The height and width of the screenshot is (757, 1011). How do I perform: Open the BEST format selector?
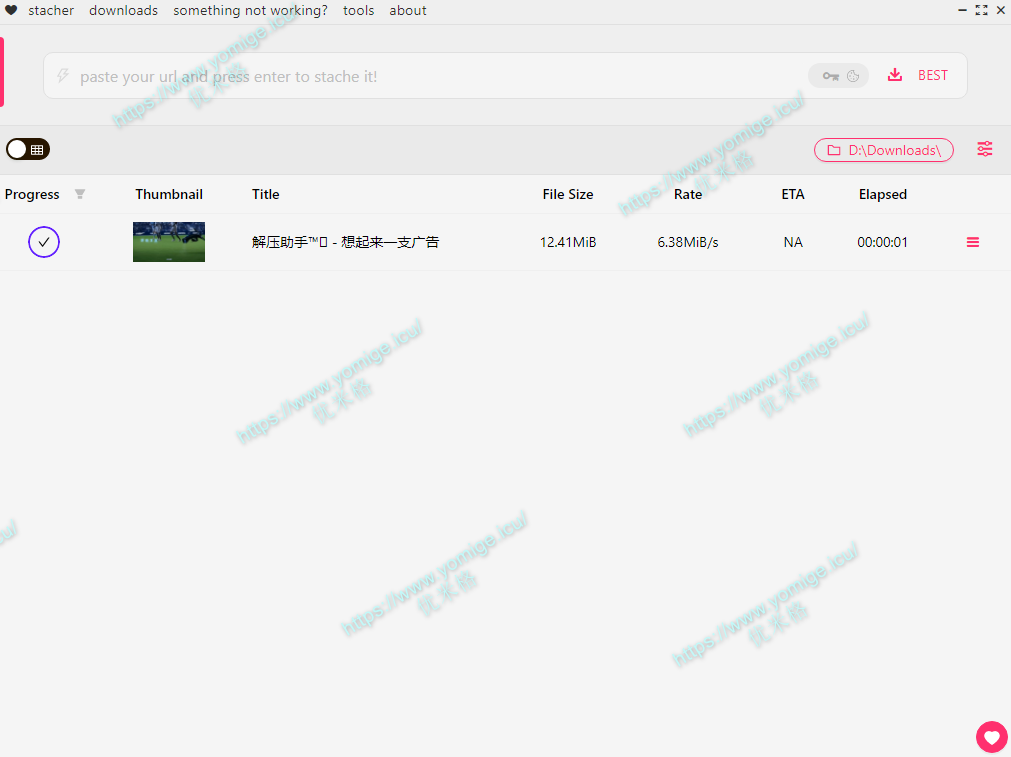[932, 75]
